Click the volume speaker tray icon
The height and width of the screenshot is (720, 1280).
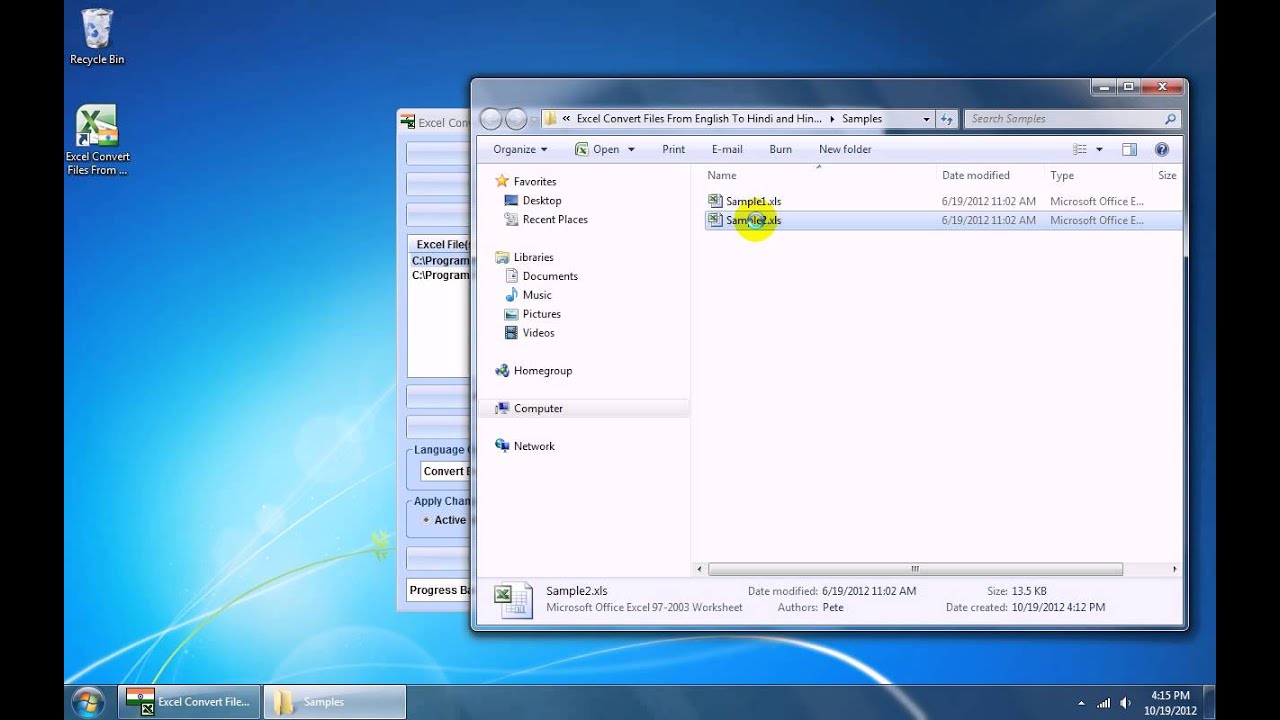tap(1126, 703)
